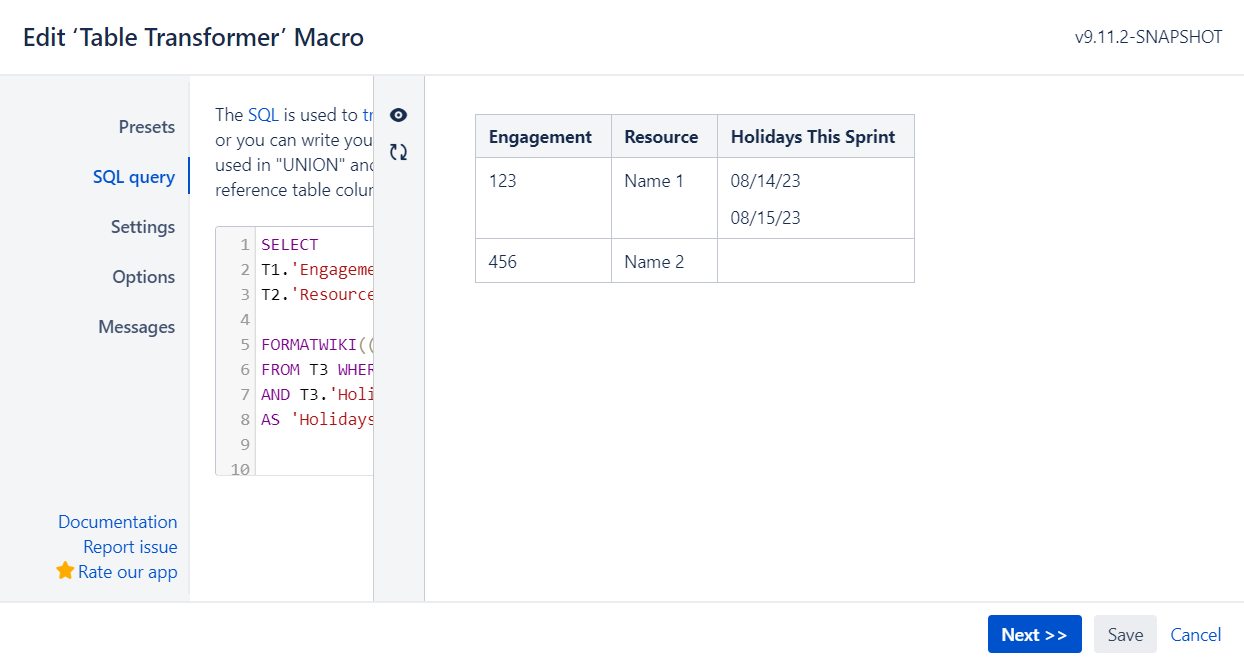Switch to the Options tab
Image resolution: width=1244 pixels, height=661 pixels.
click(x=144, y=277)
